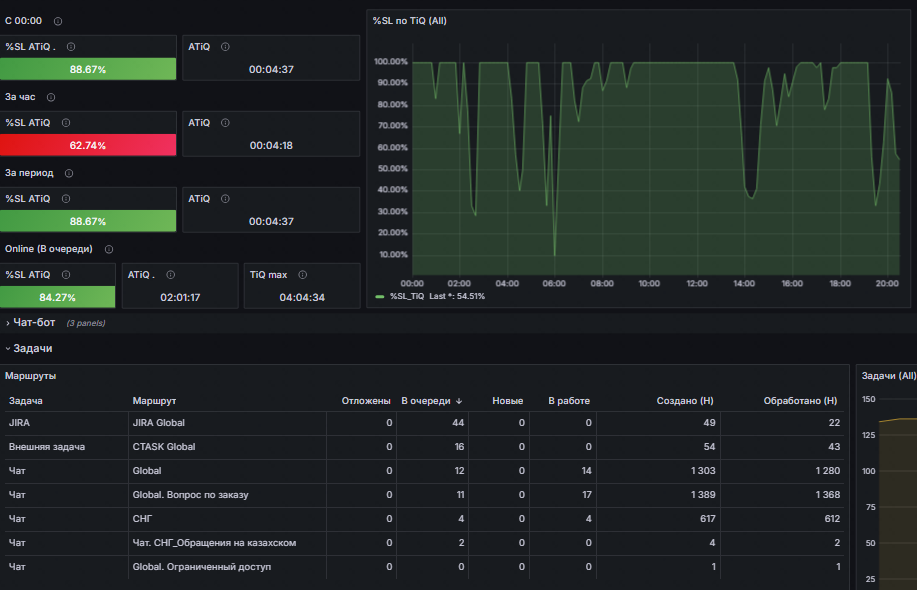Click info icon on top ATiQ 00:04:37 panel

[x=225, y=47]
